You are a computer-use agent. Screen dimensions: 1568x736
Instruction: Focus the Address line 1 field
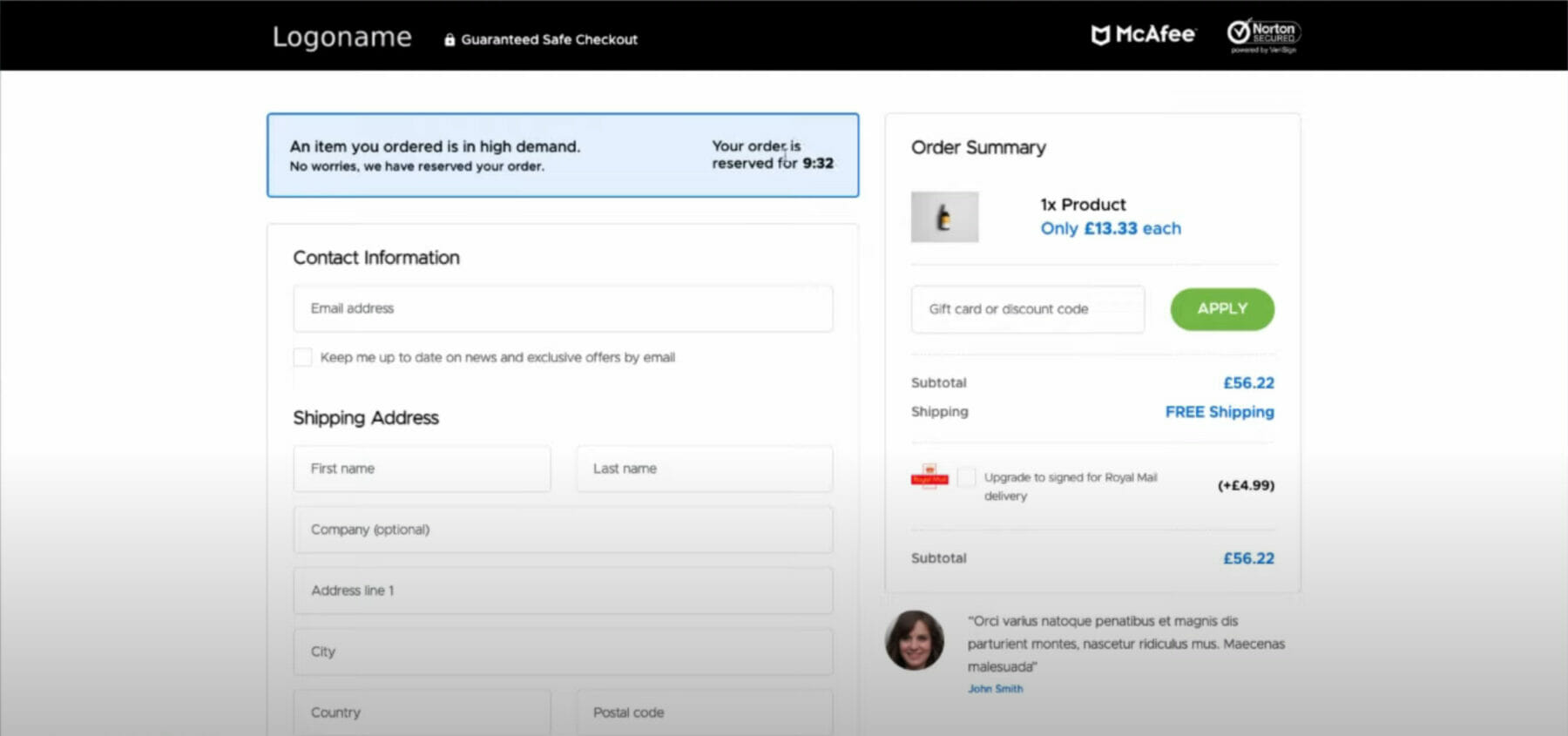tap(563, 591)
